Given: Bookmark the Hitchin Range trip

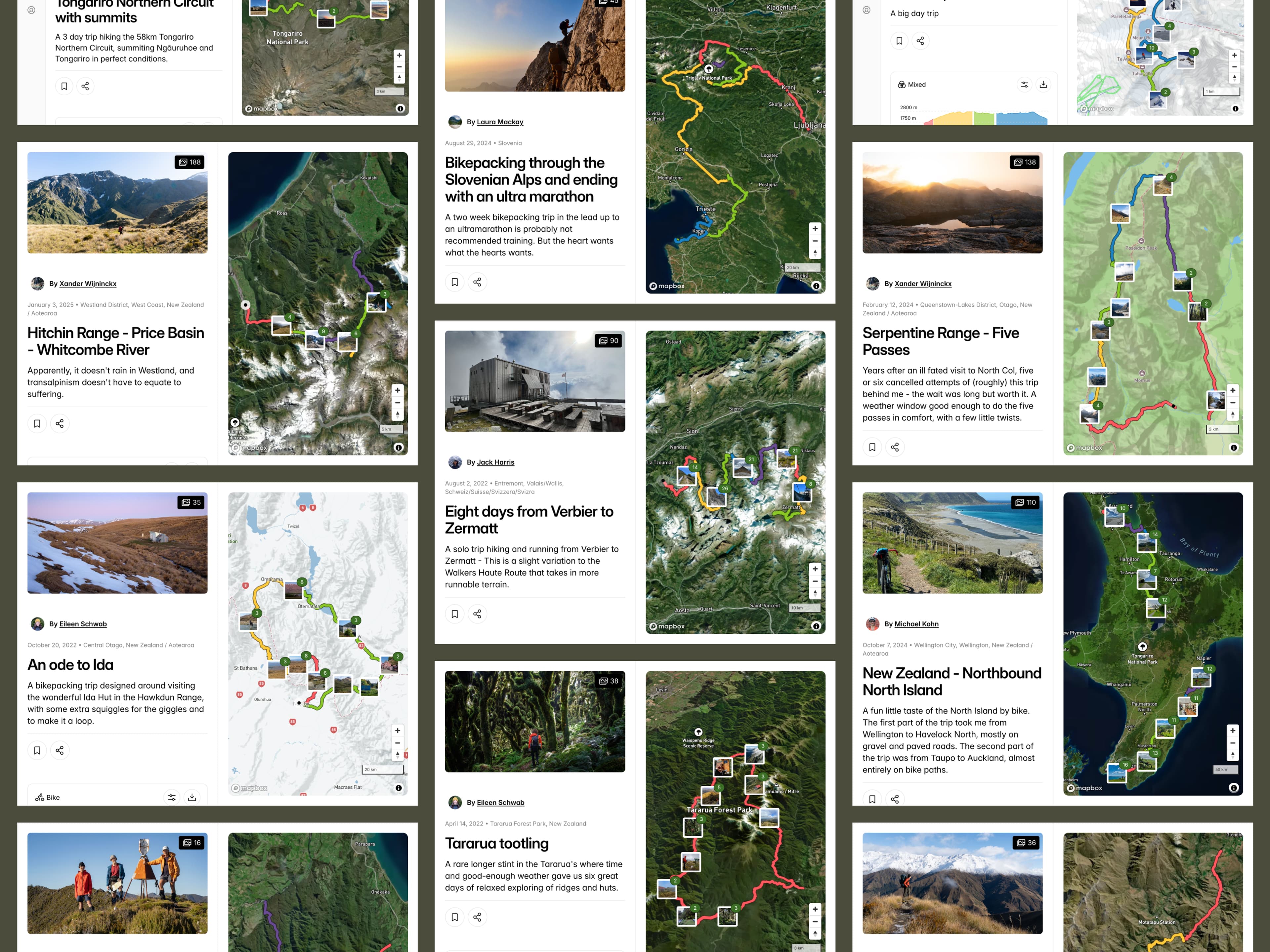Looking at the screenshot, I should click(37, 423).
